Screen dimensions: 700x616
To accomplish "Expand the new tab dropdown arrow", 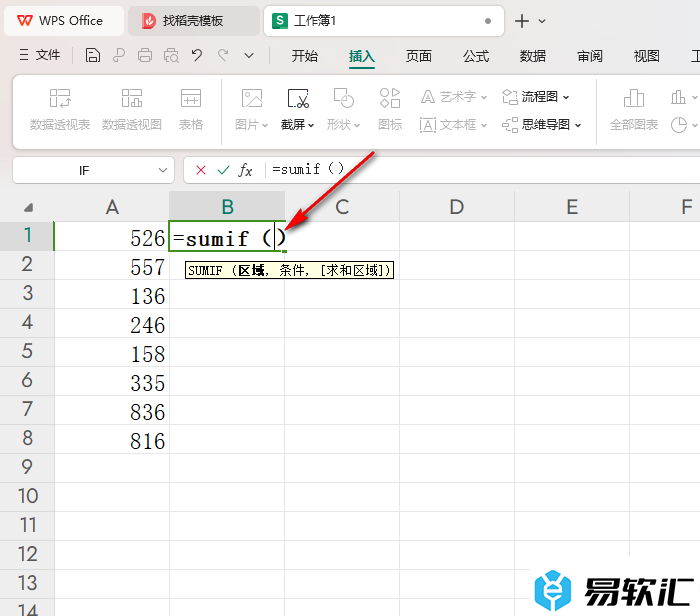I will [x=542, y=21].
